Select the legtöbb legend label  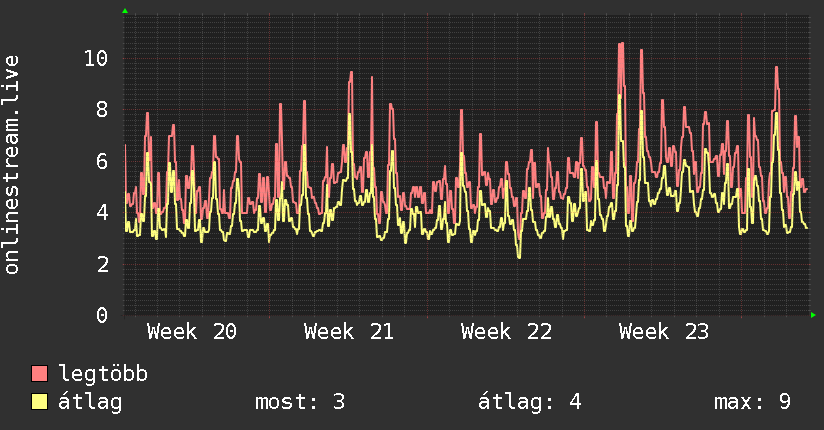[x=103, y=374]
